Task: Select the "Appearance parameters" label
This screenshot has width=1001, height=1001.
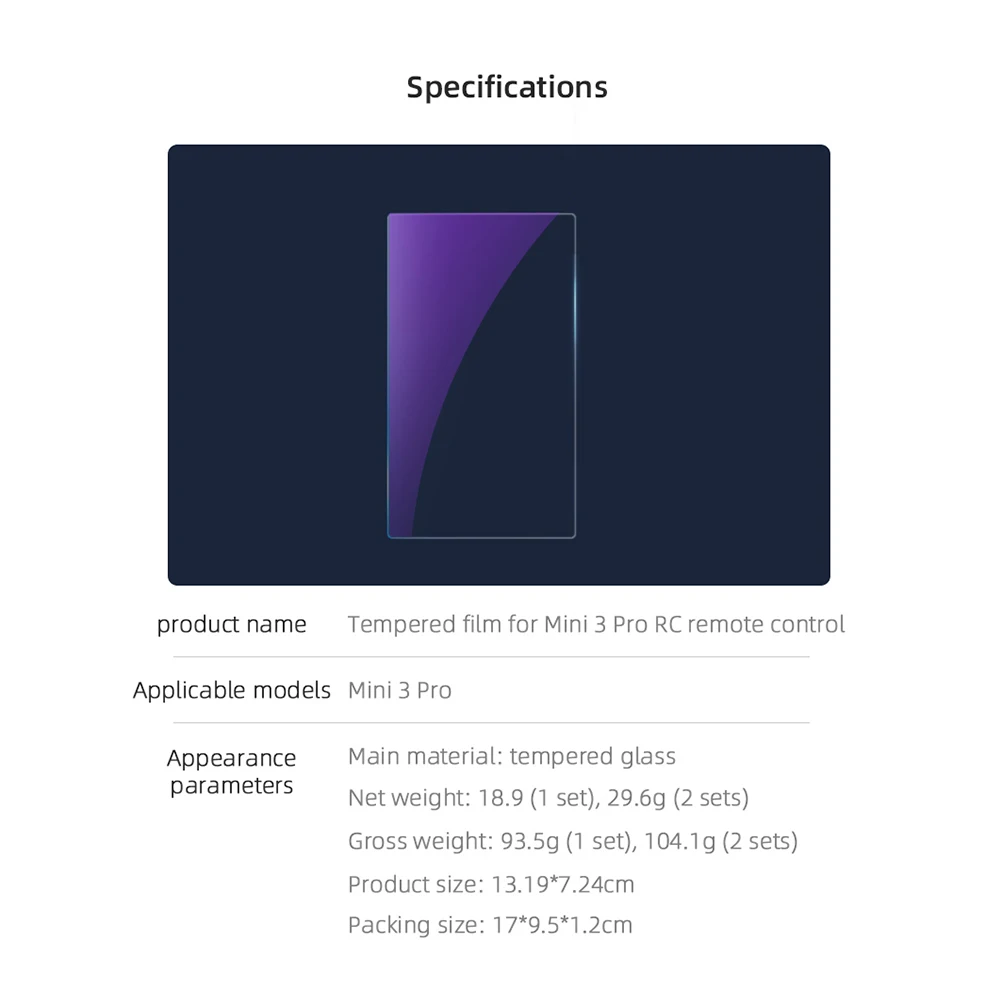Action: [232, 771]
